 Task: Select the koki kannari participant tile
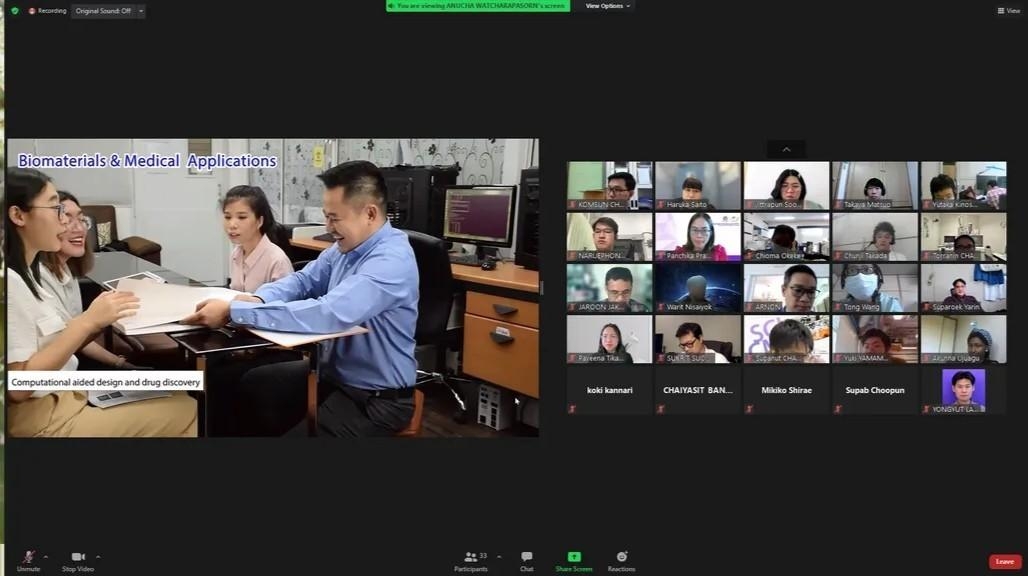pyautogui.click(x=609, y=390)
